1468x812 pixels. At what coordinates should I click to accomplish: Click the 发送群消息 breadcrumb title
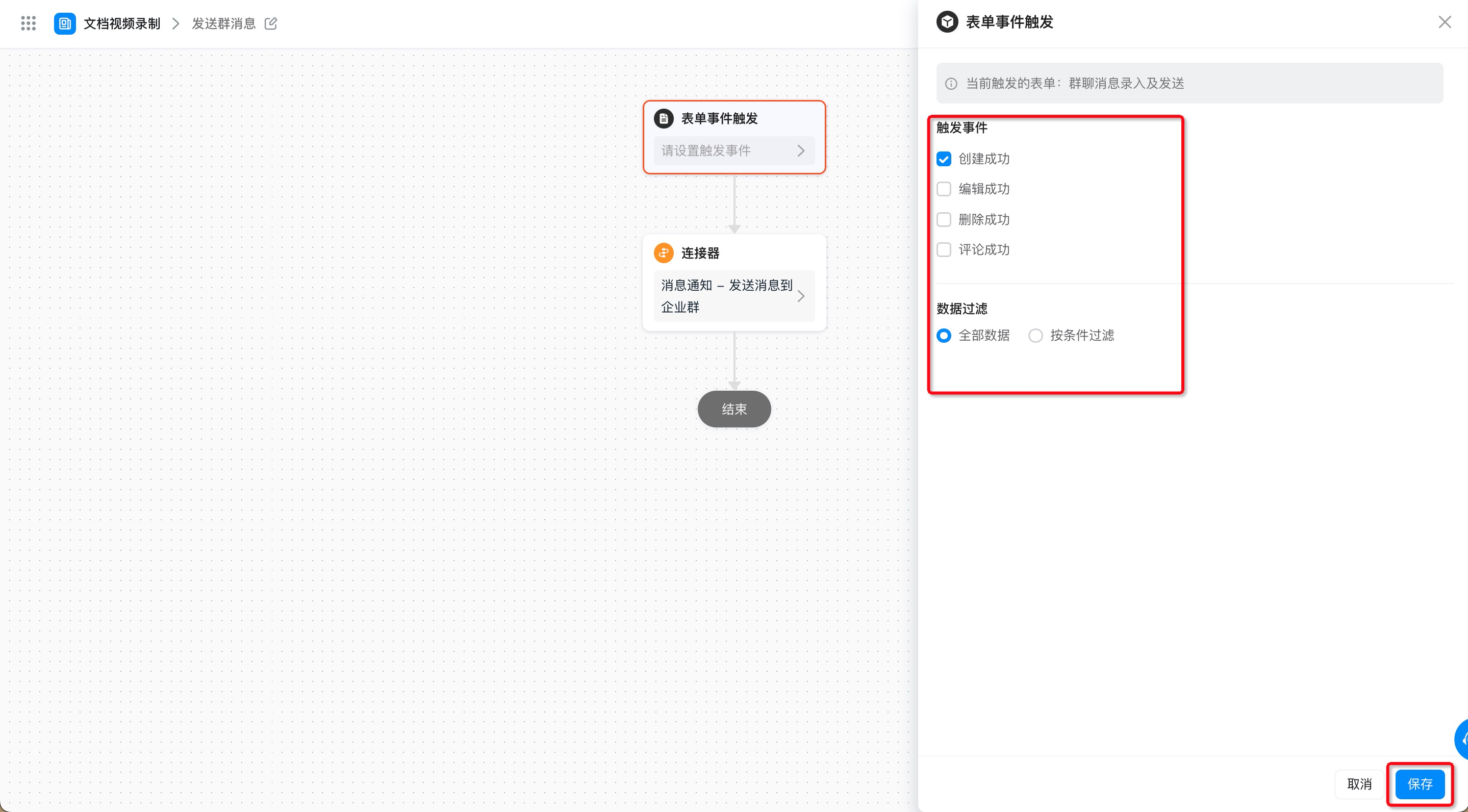(223, 23)
